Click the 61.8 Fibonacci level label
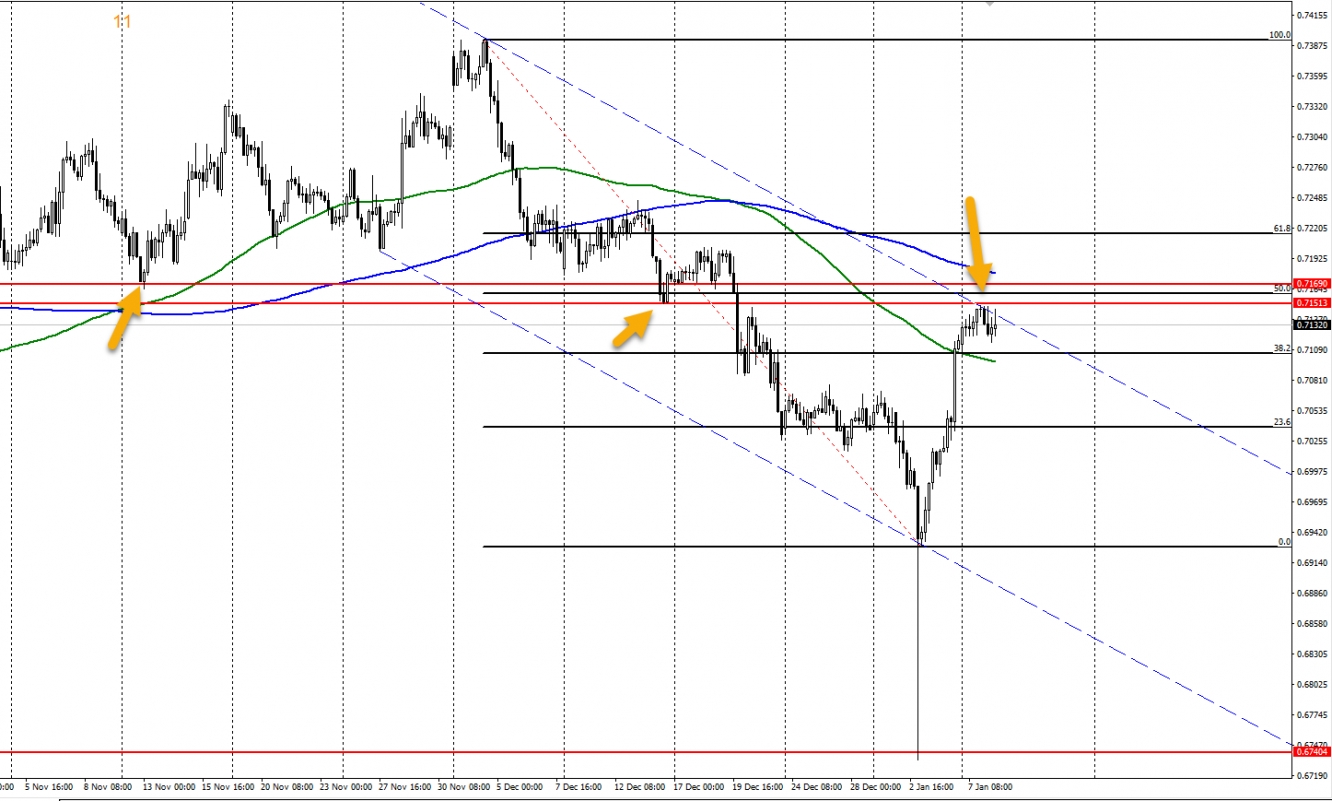The image size is (1332, 801). tap(1281, 228)
